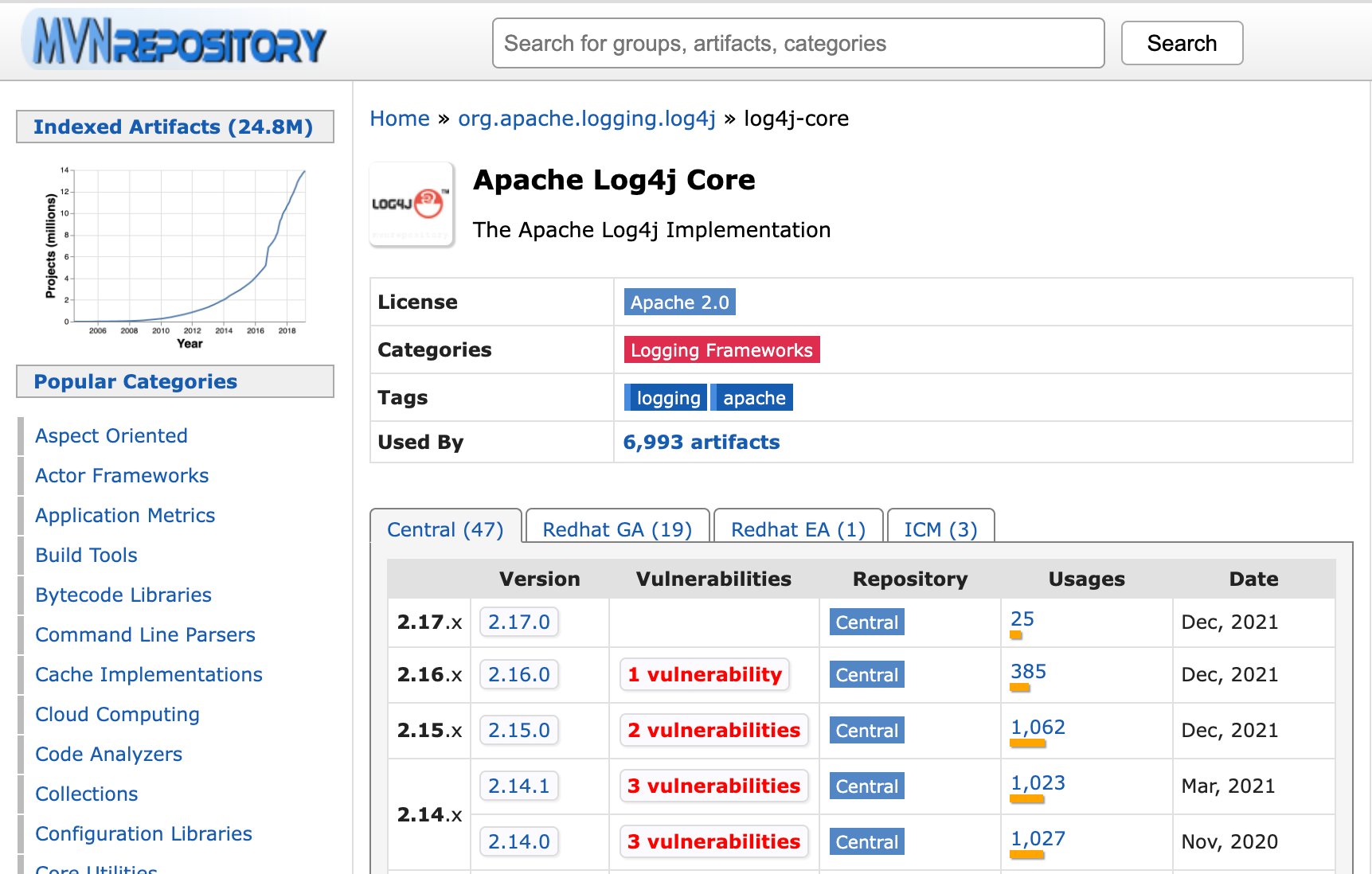Click Central repository badge for 2.17.0

pyautogui.click(x=866, y=622)
